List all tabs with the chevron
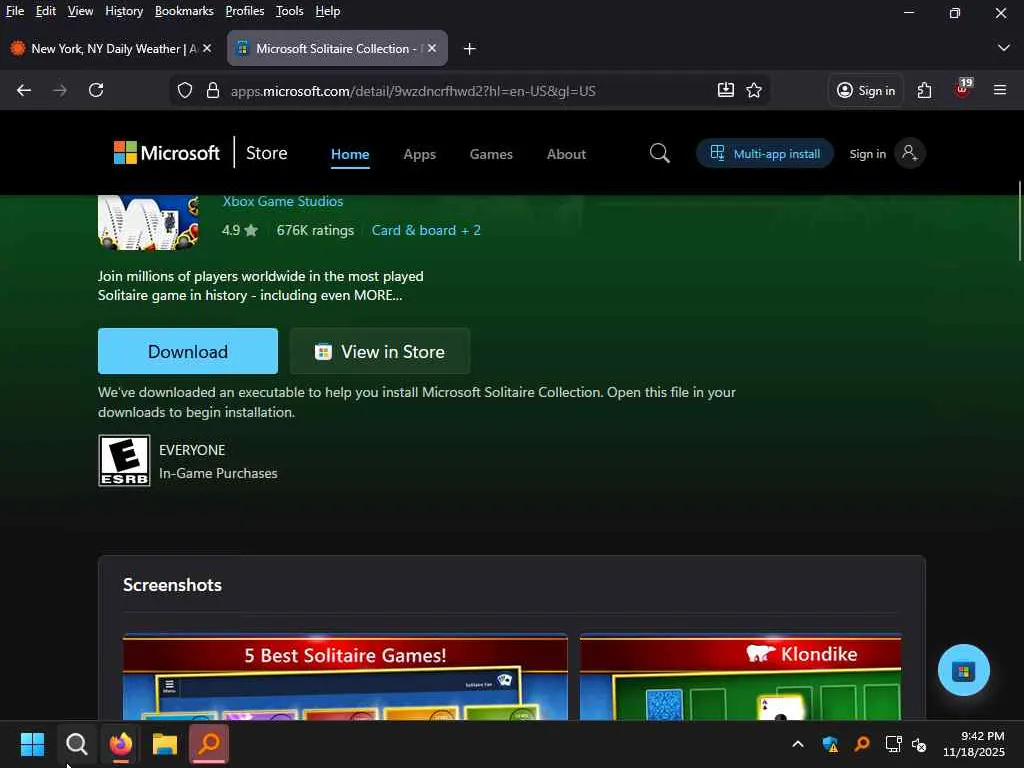Screen dimensions: 1024x768 pyautogui.click(x=1003, y=48)
